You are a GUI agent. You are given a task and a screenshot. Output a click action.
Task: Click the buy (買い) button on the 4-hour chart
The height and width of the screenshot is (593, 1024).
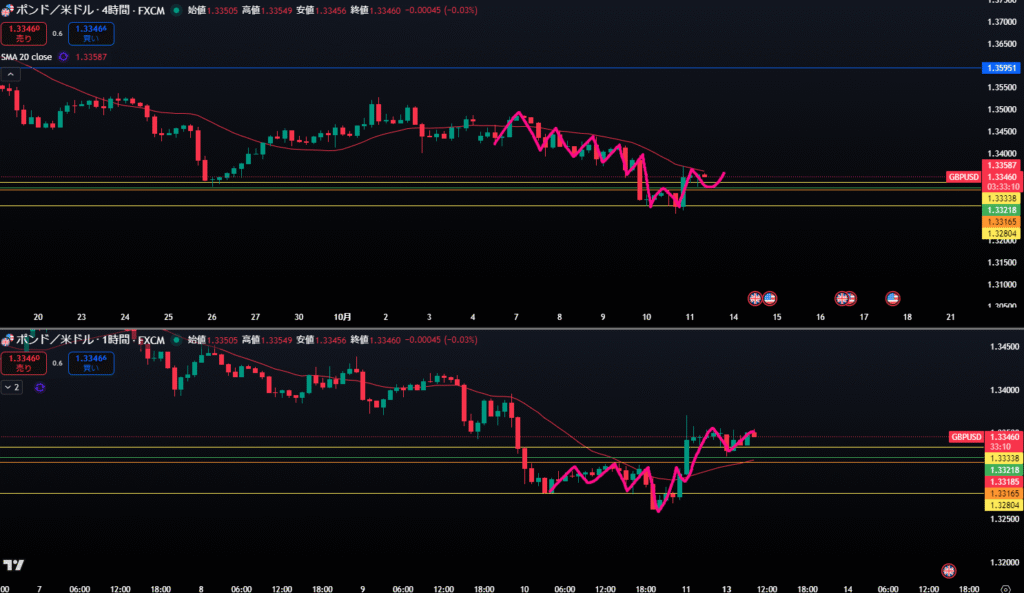point(91,33)
